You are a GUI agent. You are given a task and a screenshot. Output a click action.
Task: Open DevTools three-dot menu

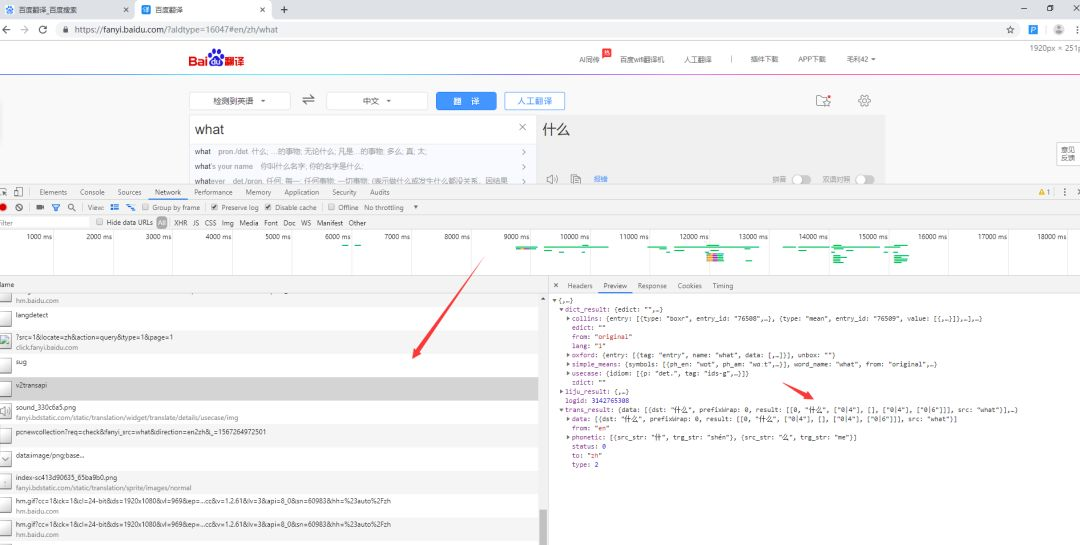[x=1065, y=192]
